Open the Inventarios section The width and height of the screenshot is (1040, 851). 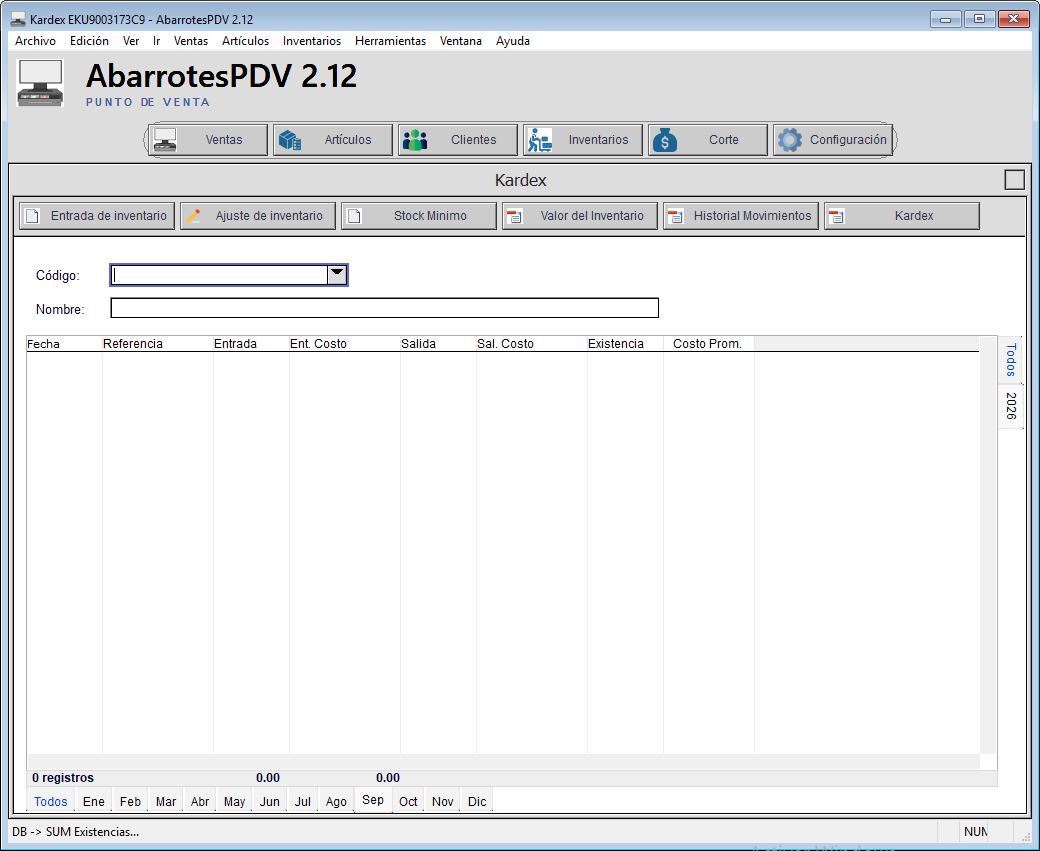pos(582,140)
